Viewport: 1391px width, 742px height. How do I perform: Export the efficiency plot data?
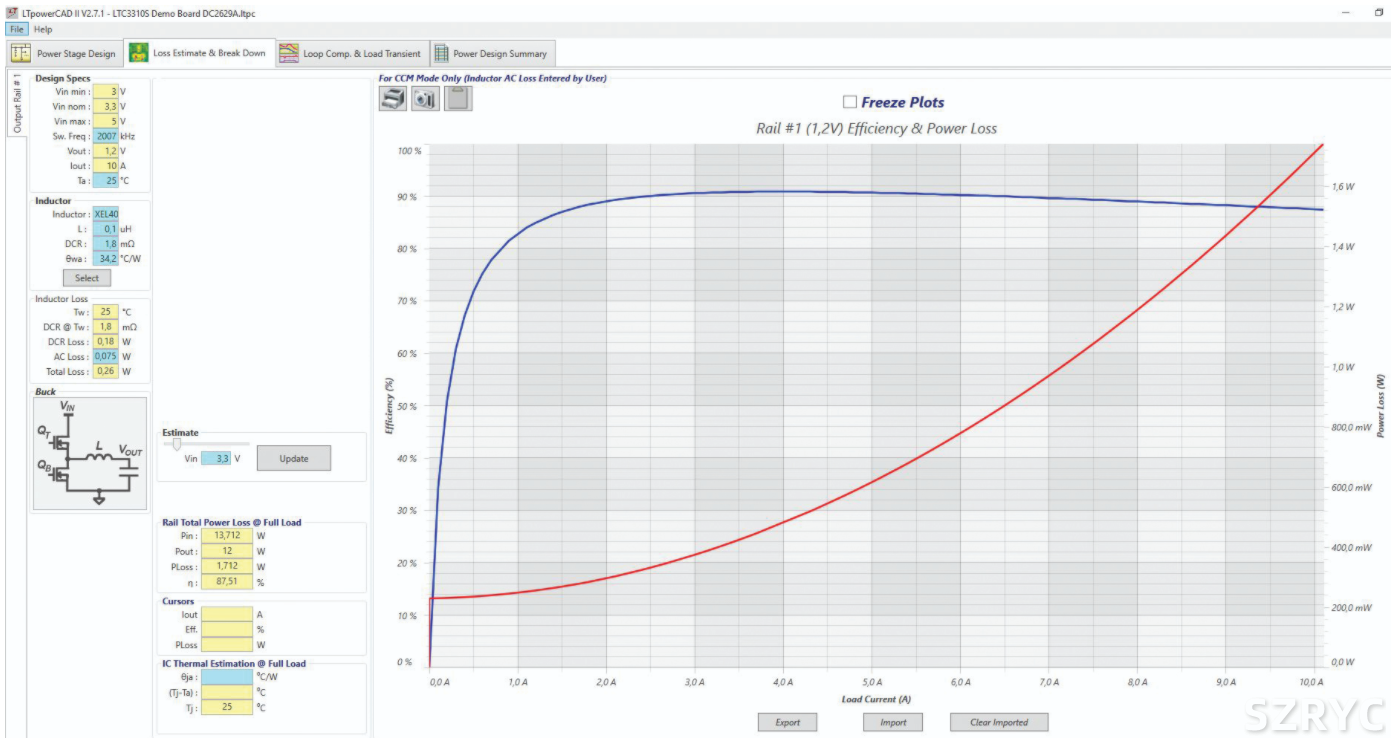pos(788,722)
